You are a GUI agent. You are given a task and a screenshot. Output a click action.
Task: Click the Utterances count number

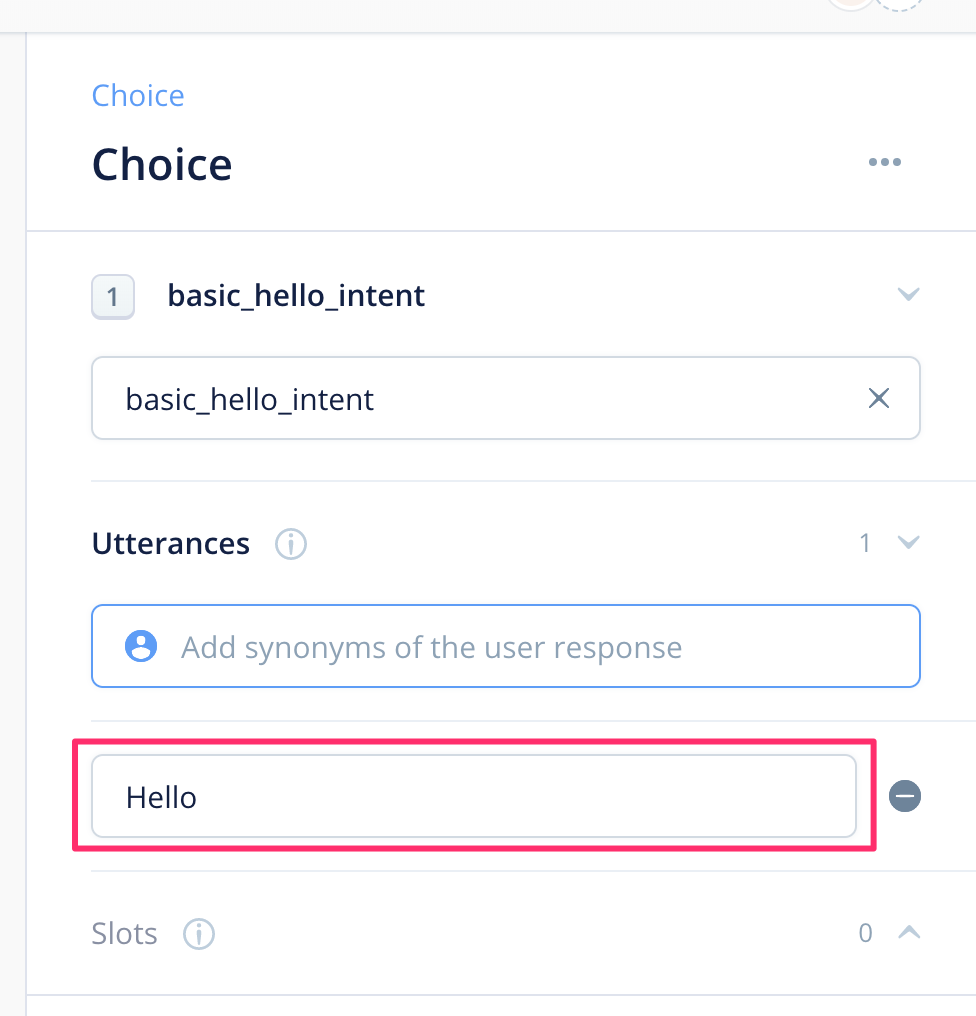pos(865,543)
